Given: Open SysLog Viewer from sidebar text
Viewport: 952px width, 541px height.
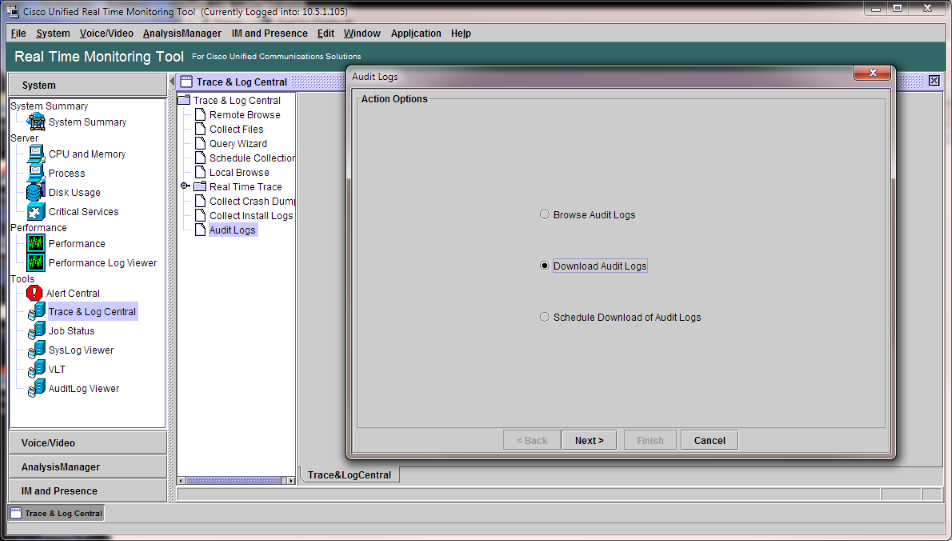Looking at the screenshot, I should (x=81, y=350).
